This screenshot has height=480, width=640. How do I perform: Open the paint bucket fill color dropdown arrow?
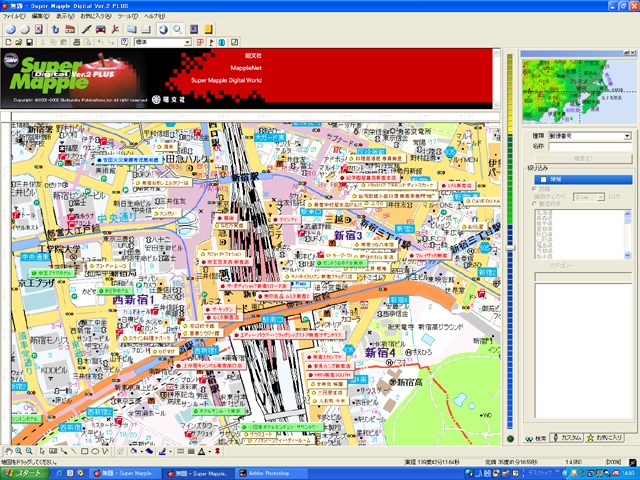point(141,451)
